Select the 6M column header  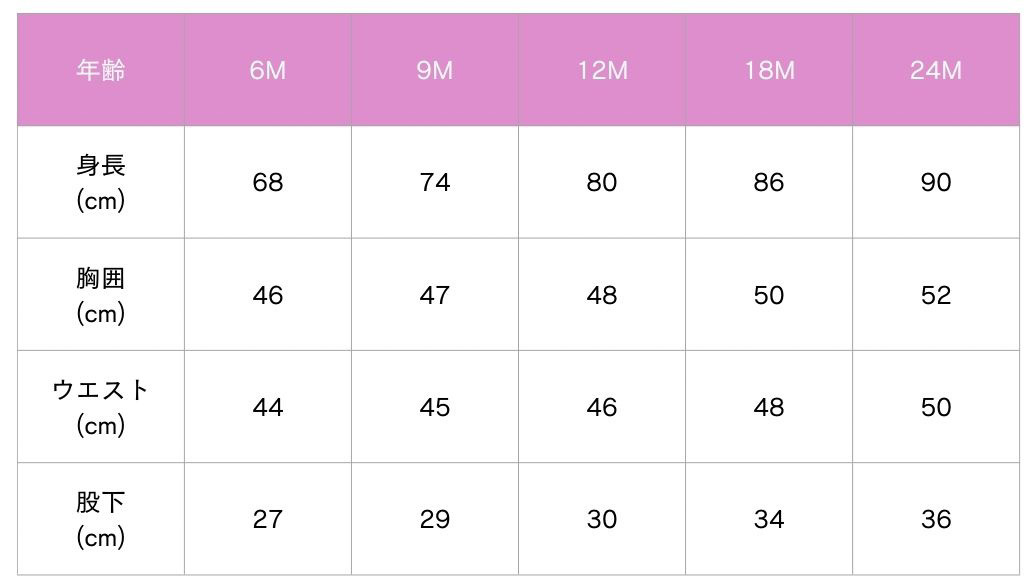click(268, 70)
